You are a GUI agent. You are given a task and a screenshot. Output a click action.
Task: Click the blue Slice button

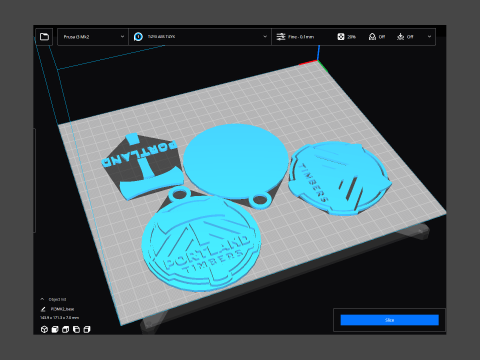click(x=389, y=320)
